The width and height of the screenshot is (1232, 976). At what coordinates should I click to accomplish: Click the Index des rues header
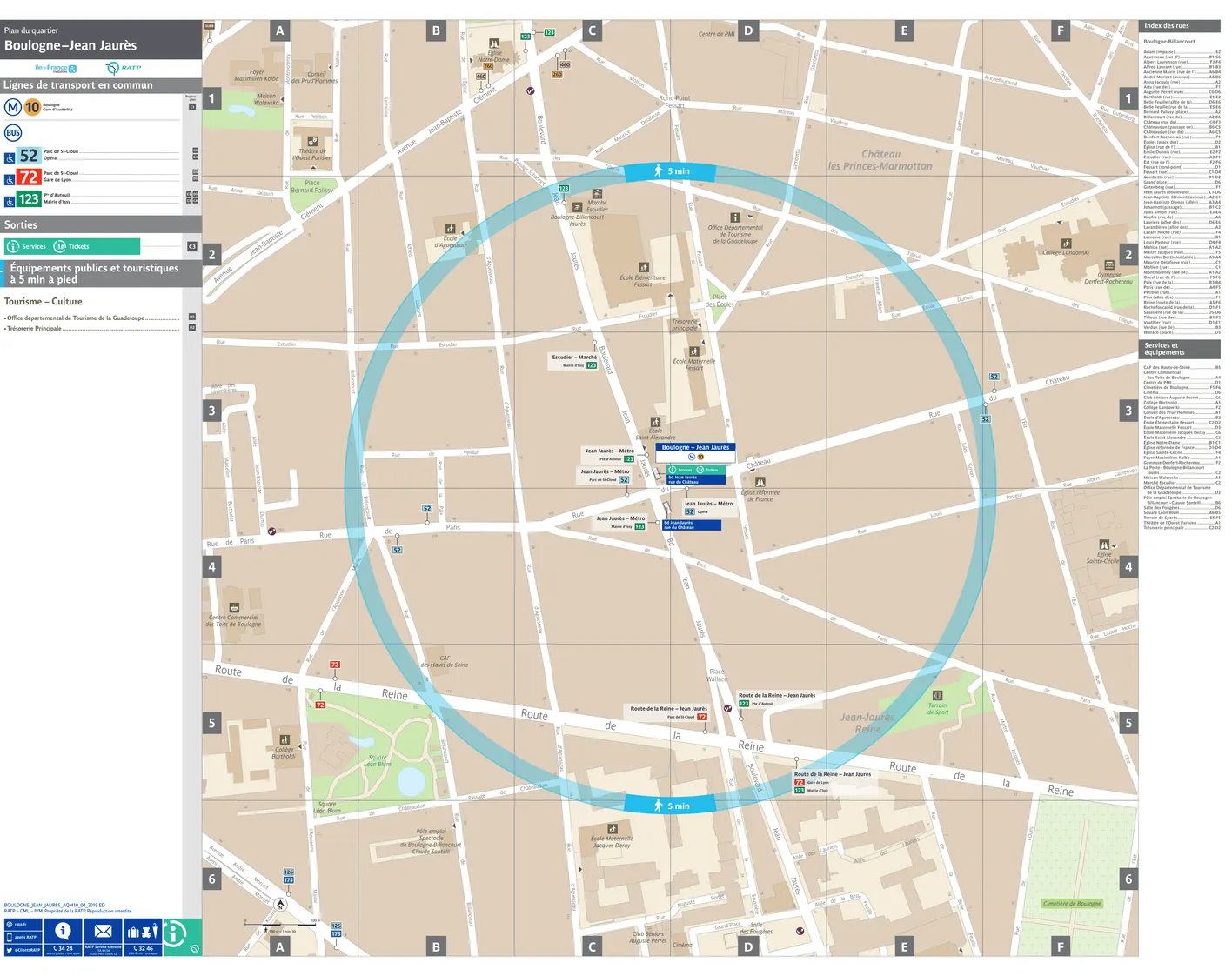tap(1179, 26)
